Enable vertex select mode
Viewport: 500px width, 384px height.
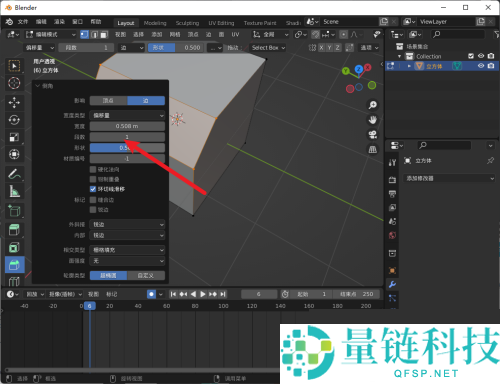click(x=85, y=34)
